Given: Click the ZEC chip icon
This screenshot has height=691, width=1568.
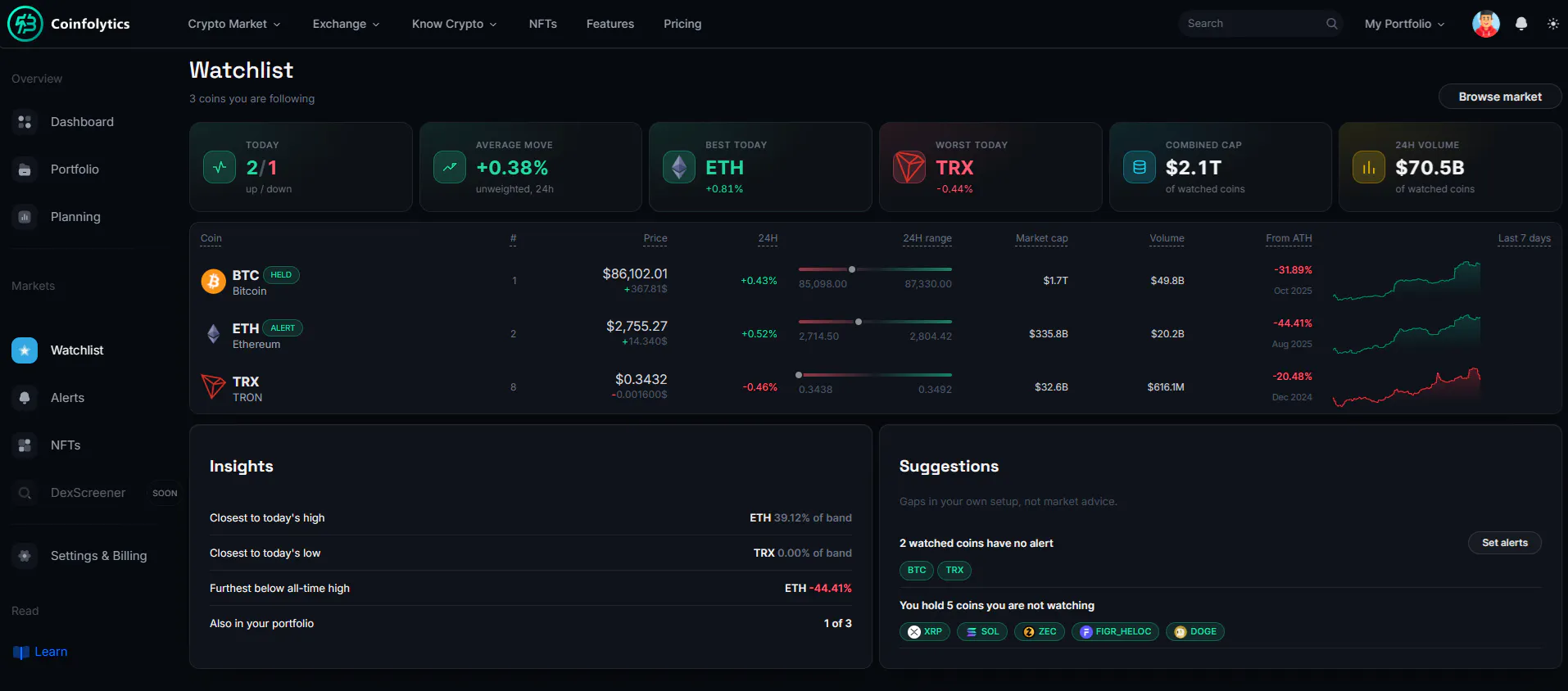Looking at the screenshot, I should pyautogui.click(x=1029, y=632).
